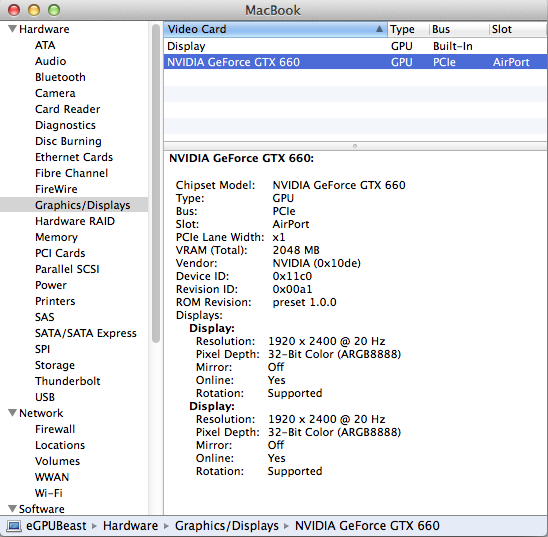Collapse the Network section triangle

point(13,413)
